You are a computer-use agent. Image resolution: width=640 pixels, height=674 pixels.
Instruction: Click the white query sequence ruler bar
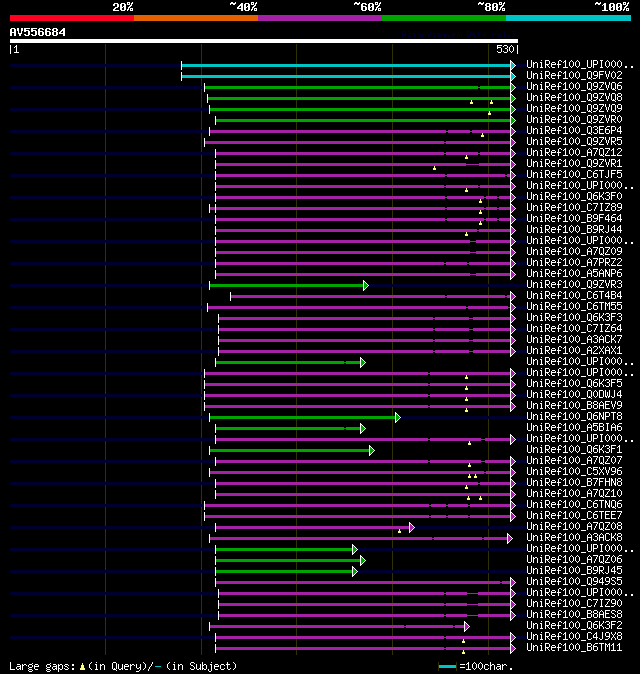tap(264, 41)
